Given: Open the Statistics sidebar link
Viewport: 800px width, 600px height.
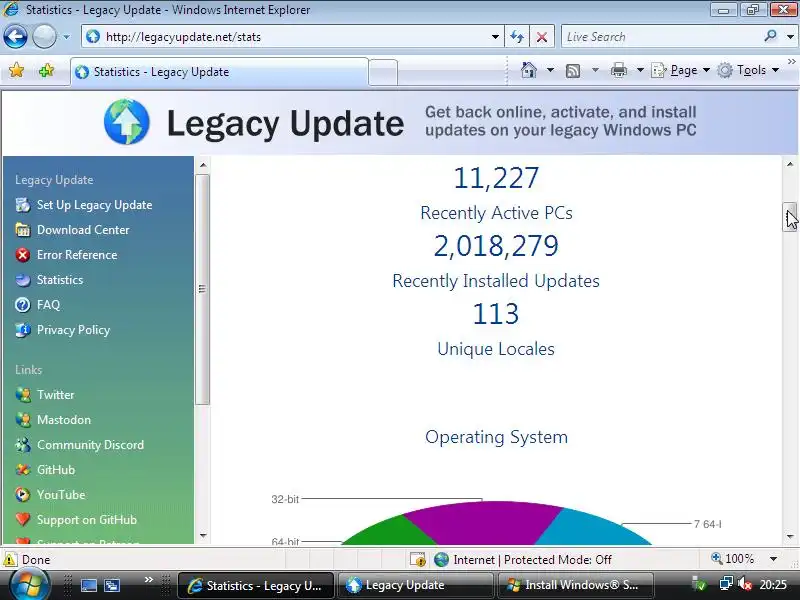Looking at the screenshot, I should [x=60, y=280].
